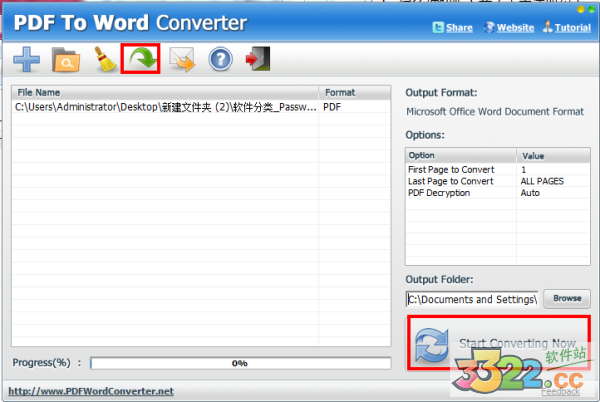Screen dimensions: 600x402
Task: Click the Auto decryption value
Action: [530, 193]
